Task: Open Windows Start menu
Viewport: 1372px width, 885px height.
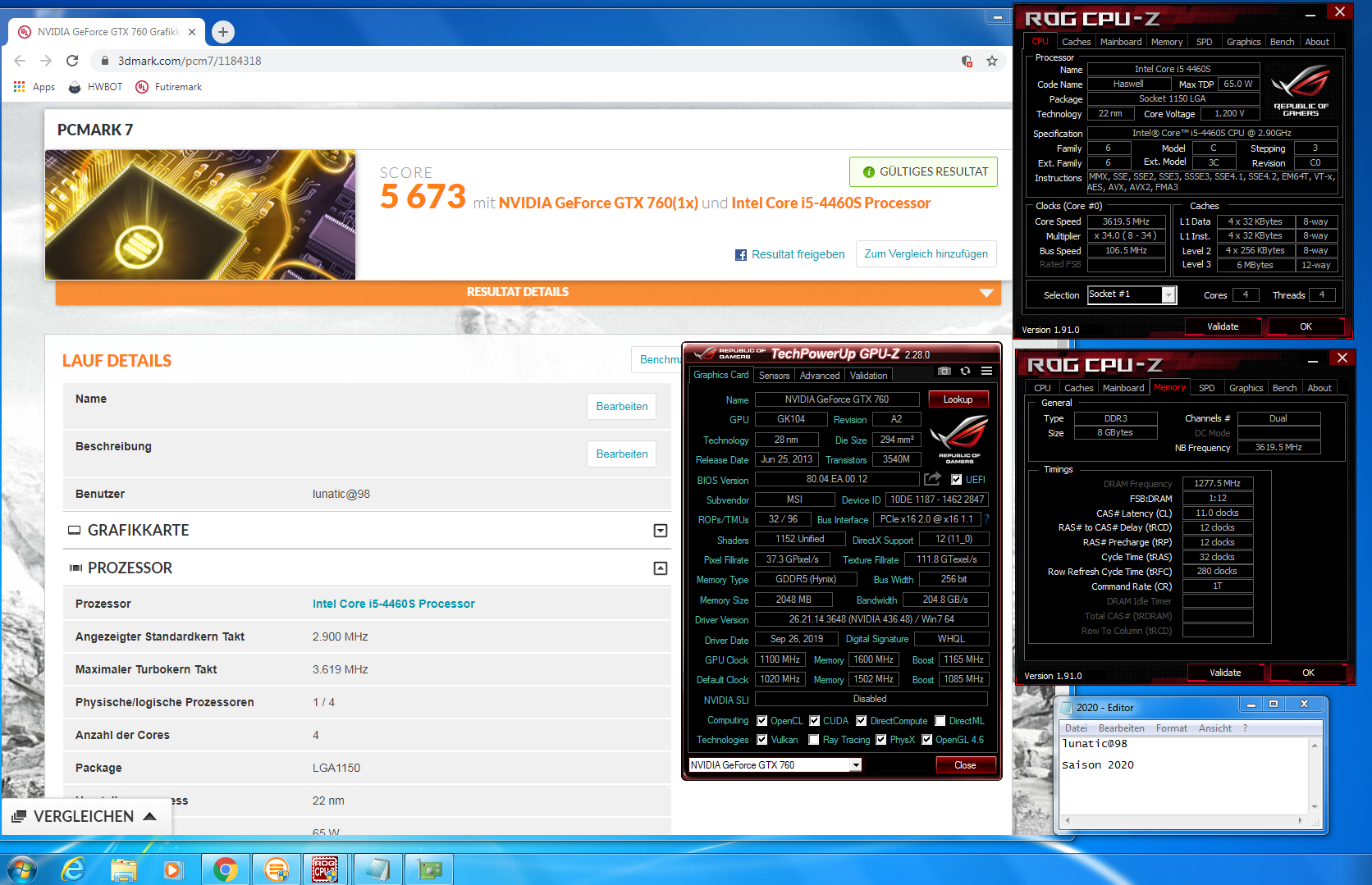Action: tap(21, 869)
